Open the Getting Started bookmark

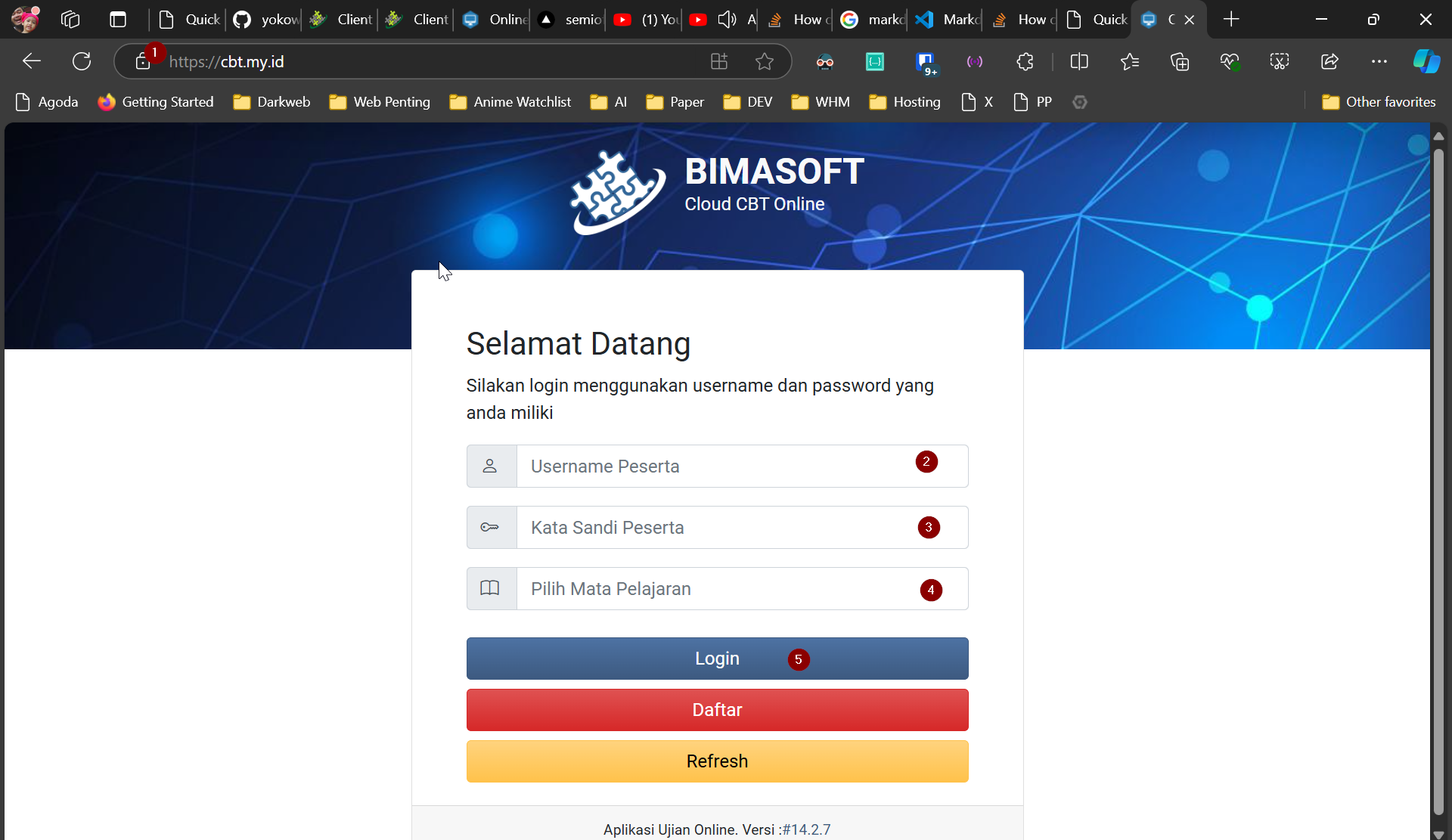156,102
